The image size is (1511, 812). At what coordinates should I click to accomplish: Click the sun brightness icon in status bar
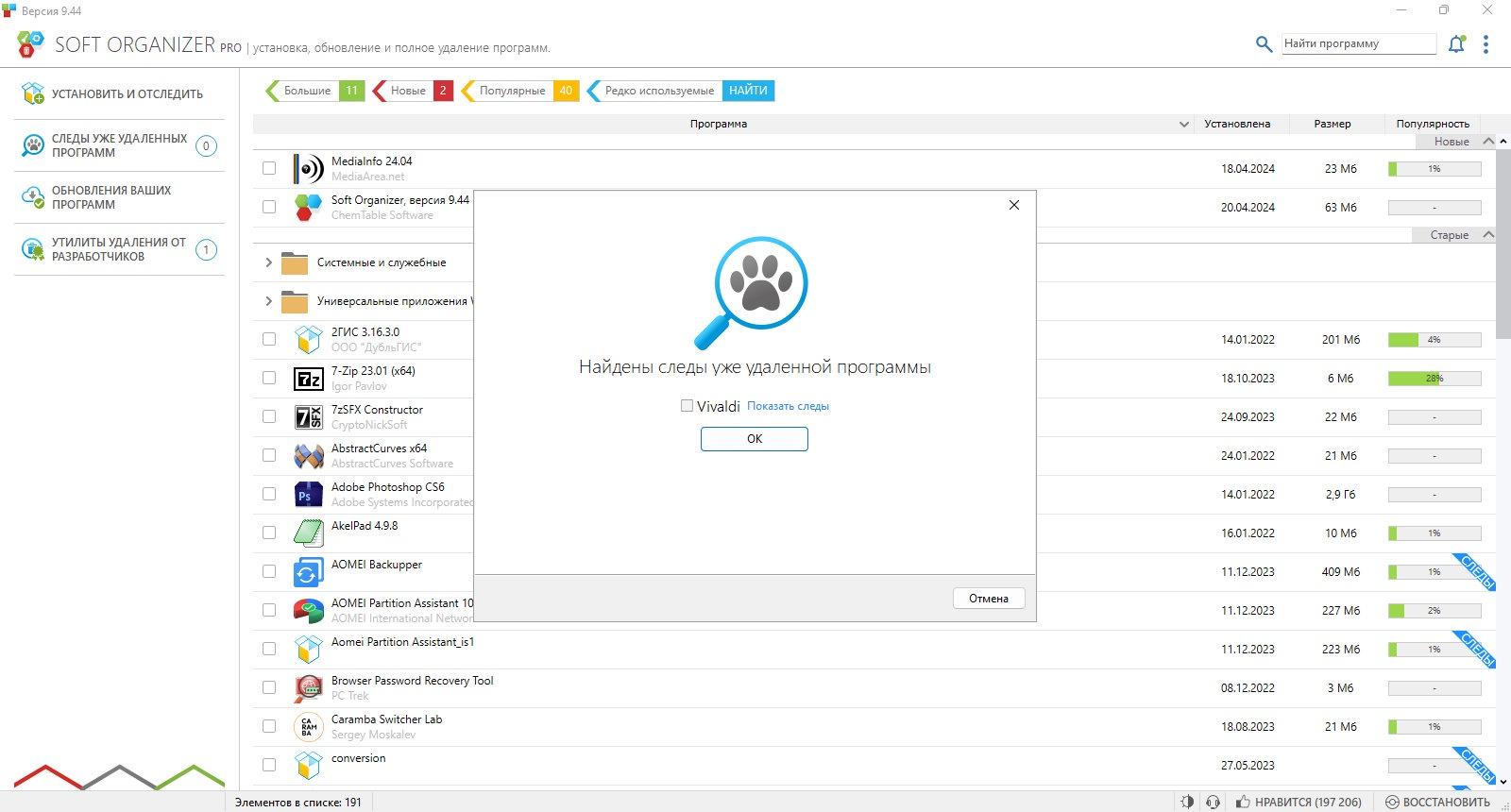[x=1187, y=802]
